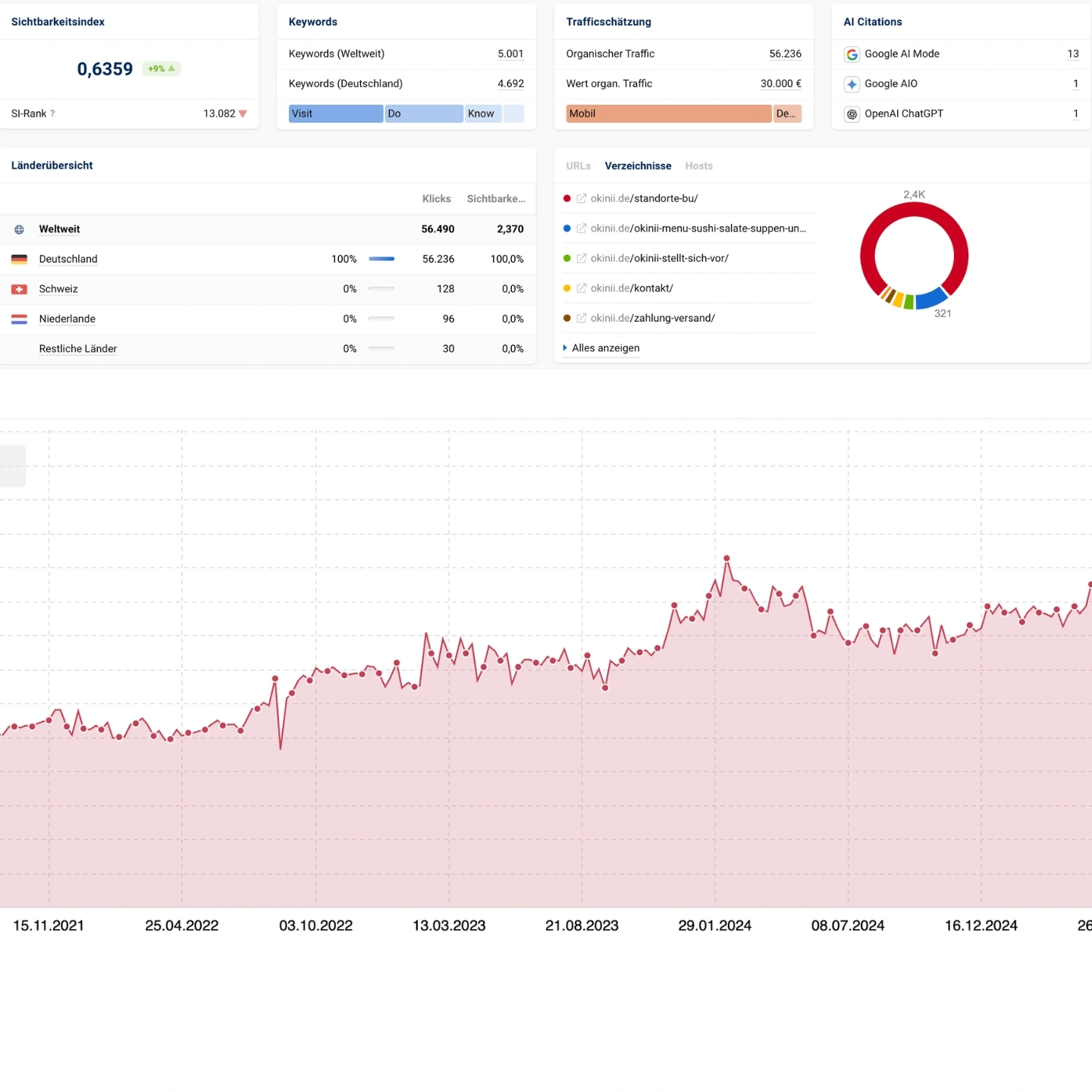Click the Niederlande country link
This screenshot has width=1092, height=1092.
pos(67,319)
